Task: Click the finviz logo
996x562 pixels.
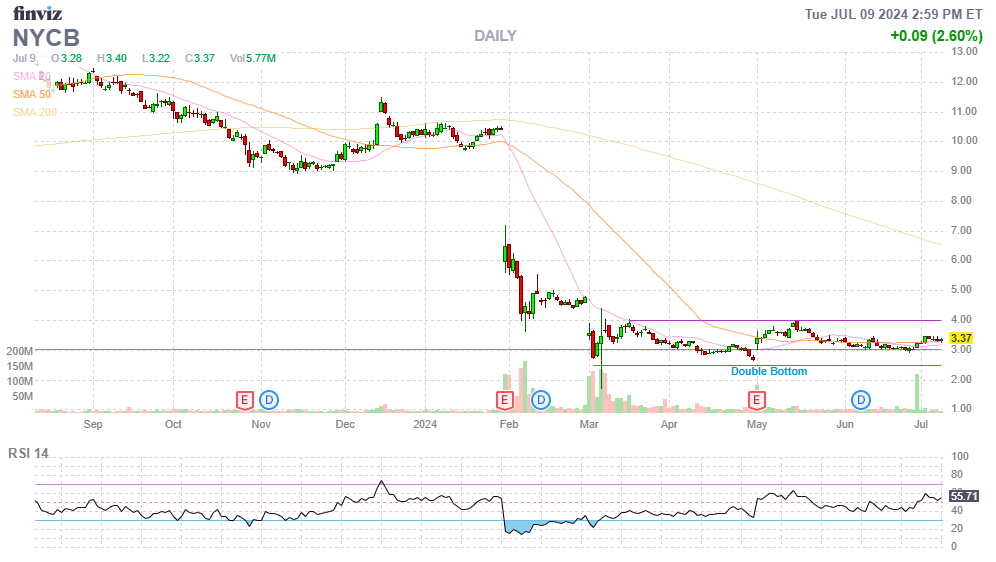Action: [x=37, y=13]
